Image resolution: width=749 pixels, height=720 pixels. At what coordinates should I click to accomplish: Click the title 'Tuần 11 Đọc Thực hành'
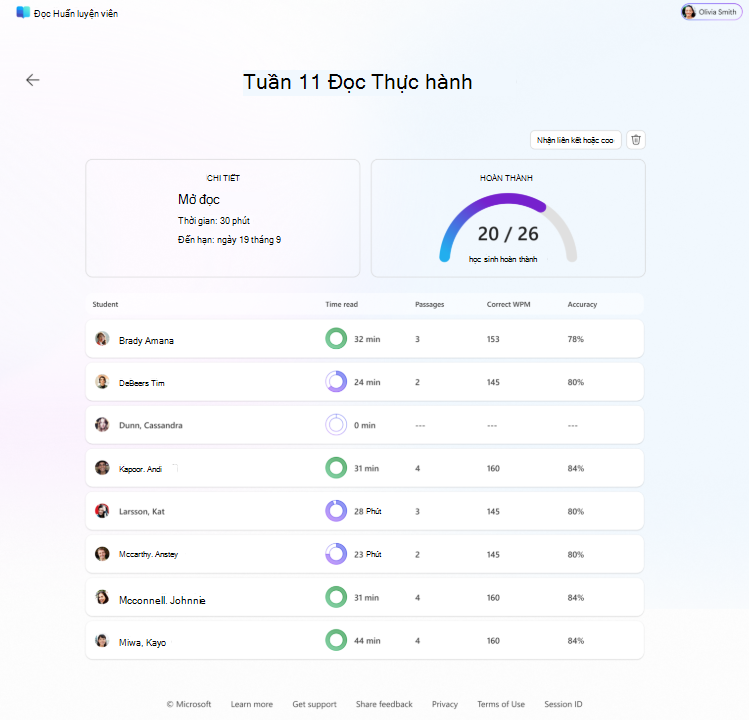[x=358, y=82]
